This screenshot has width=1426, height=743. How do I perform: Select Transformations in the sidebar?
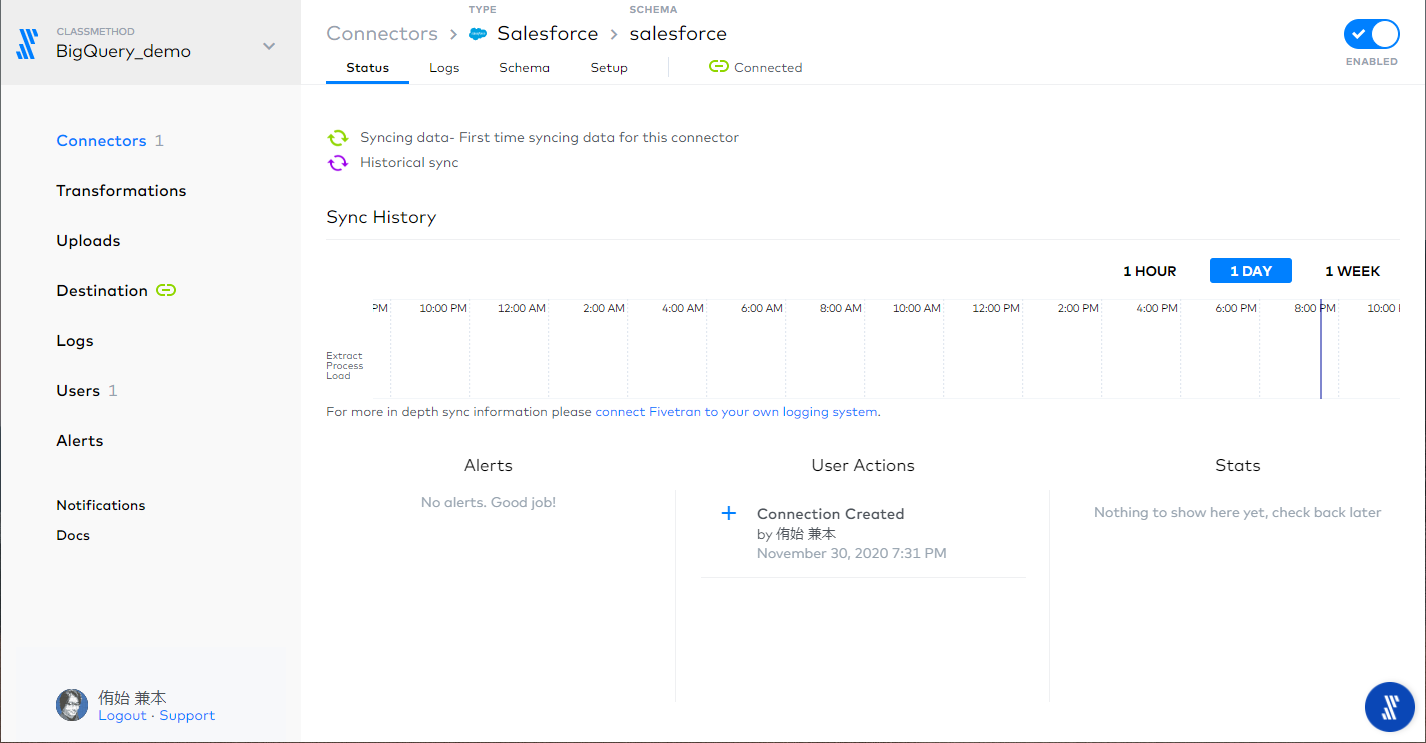[121, 190]
